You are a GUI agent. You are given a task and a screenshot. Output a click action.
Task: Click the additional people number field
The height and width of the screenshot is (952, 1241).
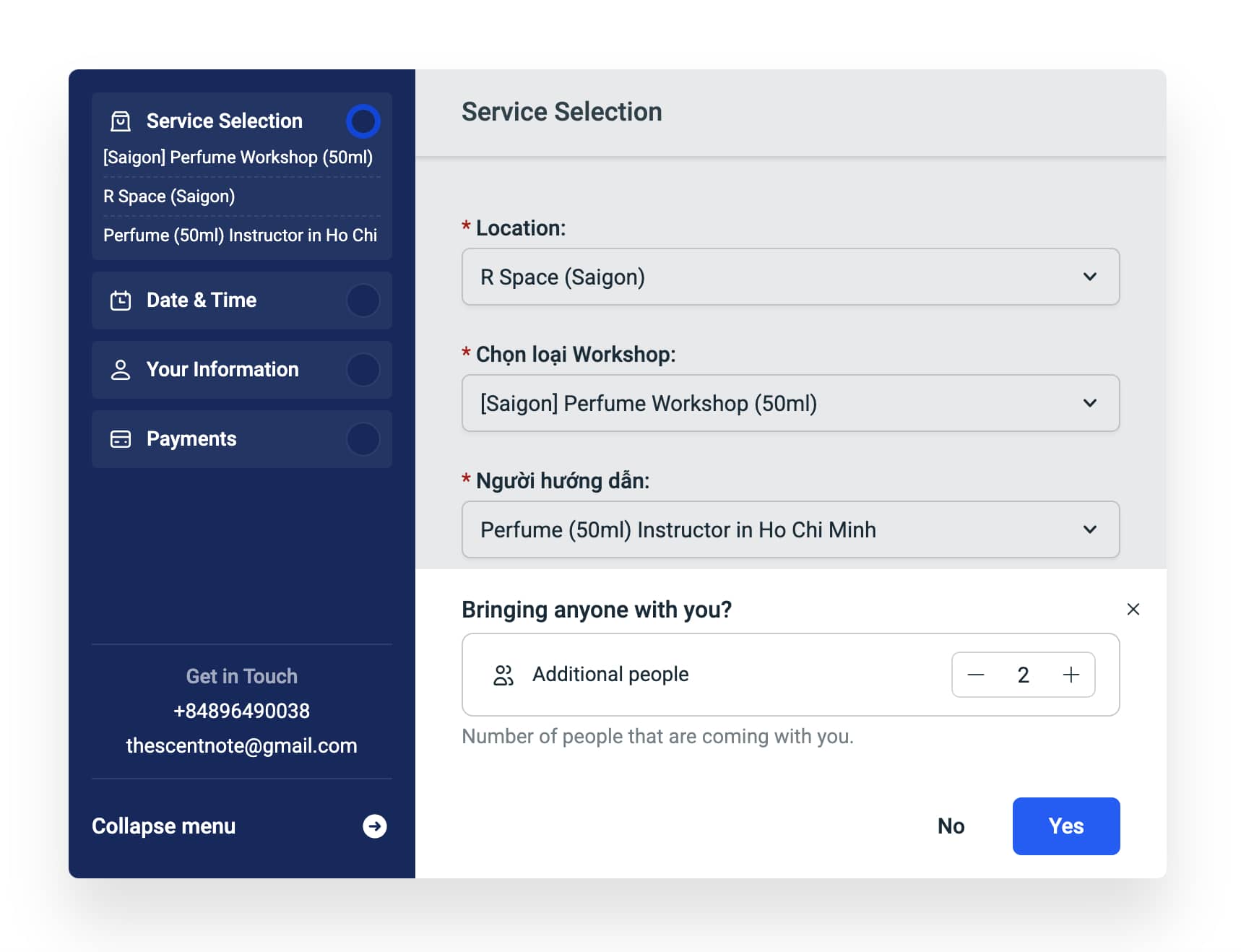pyautogui.click(x=1023, y=675)
